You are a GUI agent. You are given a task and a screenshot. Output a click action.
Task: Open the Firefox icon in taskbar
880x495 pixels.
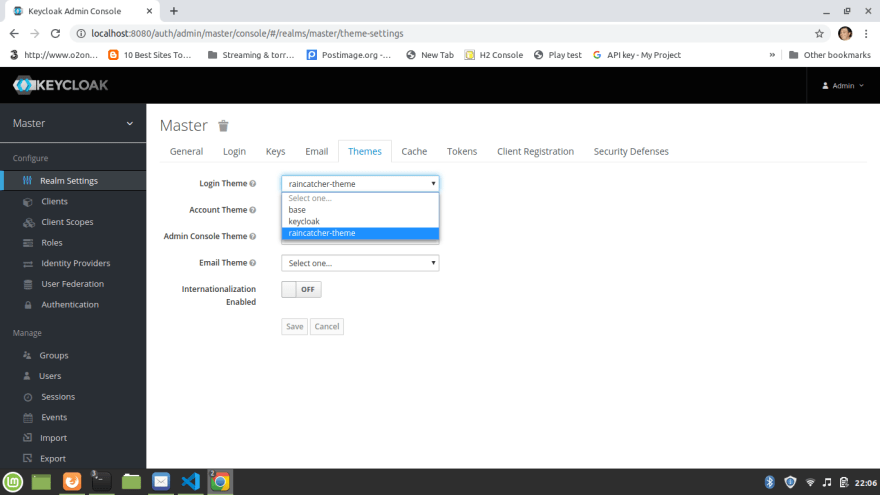click(x=72, y=482)
